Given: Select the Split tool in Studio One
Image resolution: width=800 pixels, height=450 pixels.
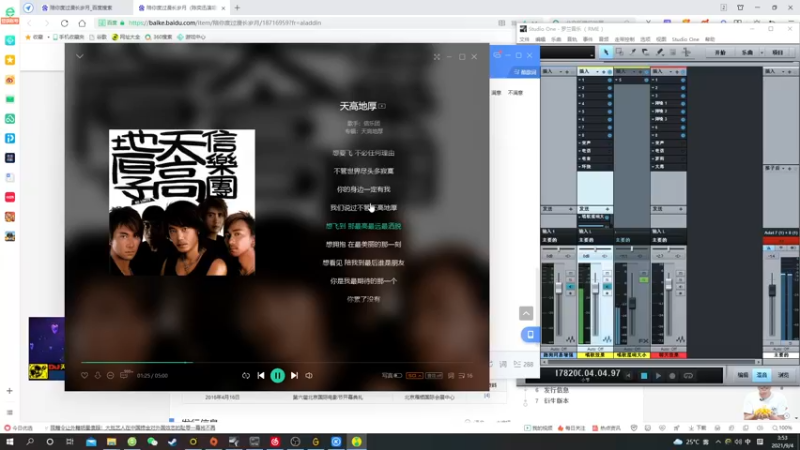Looking at the screenshot, I should tap(633, 52).
